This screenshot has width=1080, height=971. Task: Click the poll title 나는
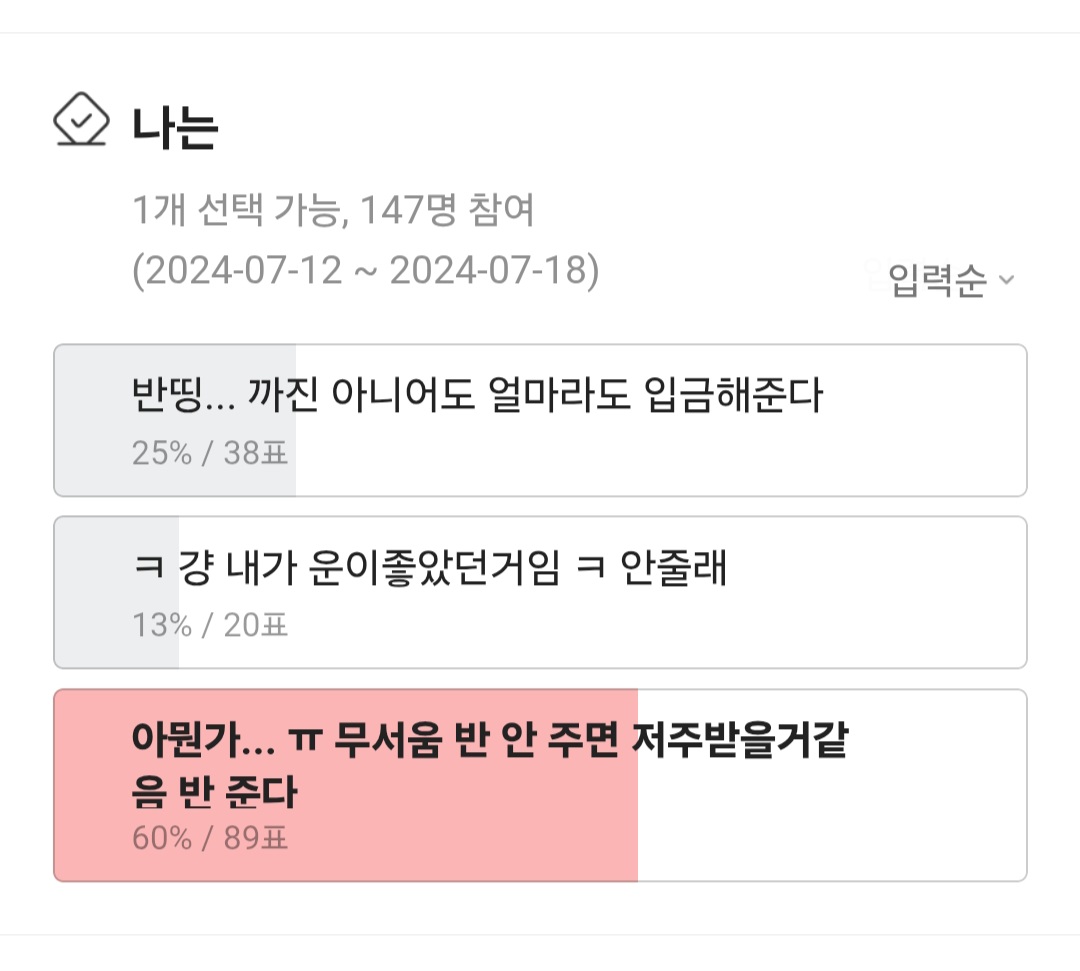[x=175, y=128]
